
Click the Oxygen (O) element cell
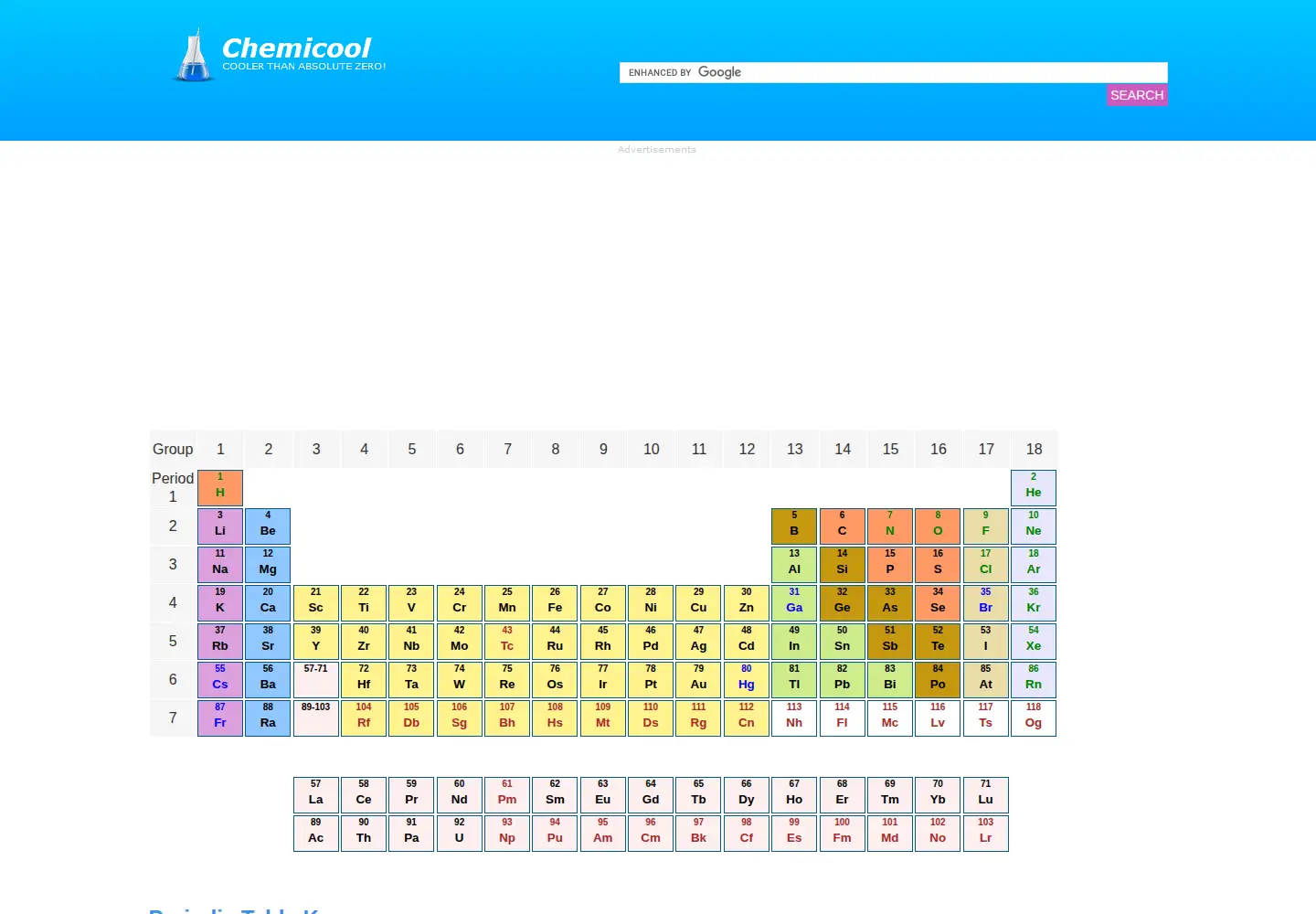coord(938,526)
